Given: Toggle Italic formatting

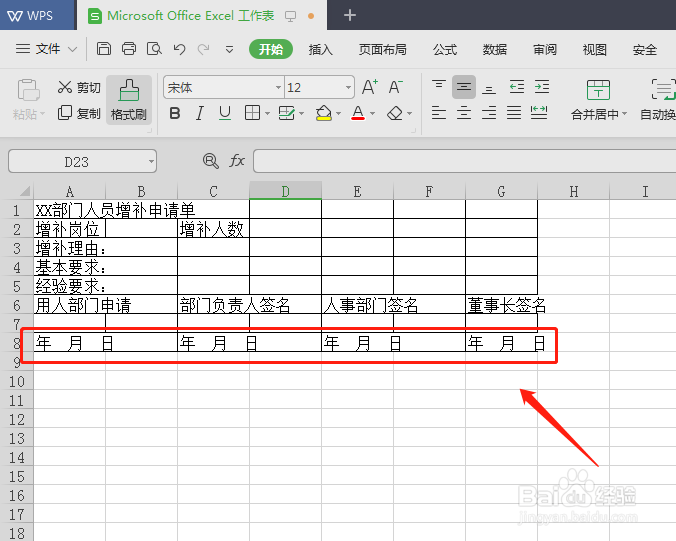Looking at the screenshot, I should coord(200,113).
